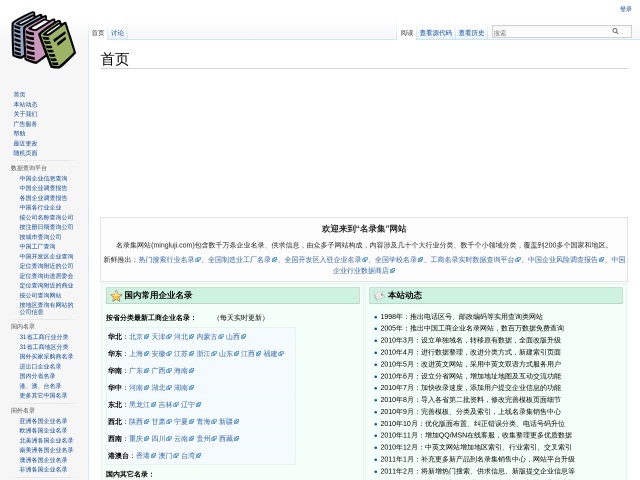Click the magnifier search icon
Screen dimensions: 640x480
coord(615,31)
